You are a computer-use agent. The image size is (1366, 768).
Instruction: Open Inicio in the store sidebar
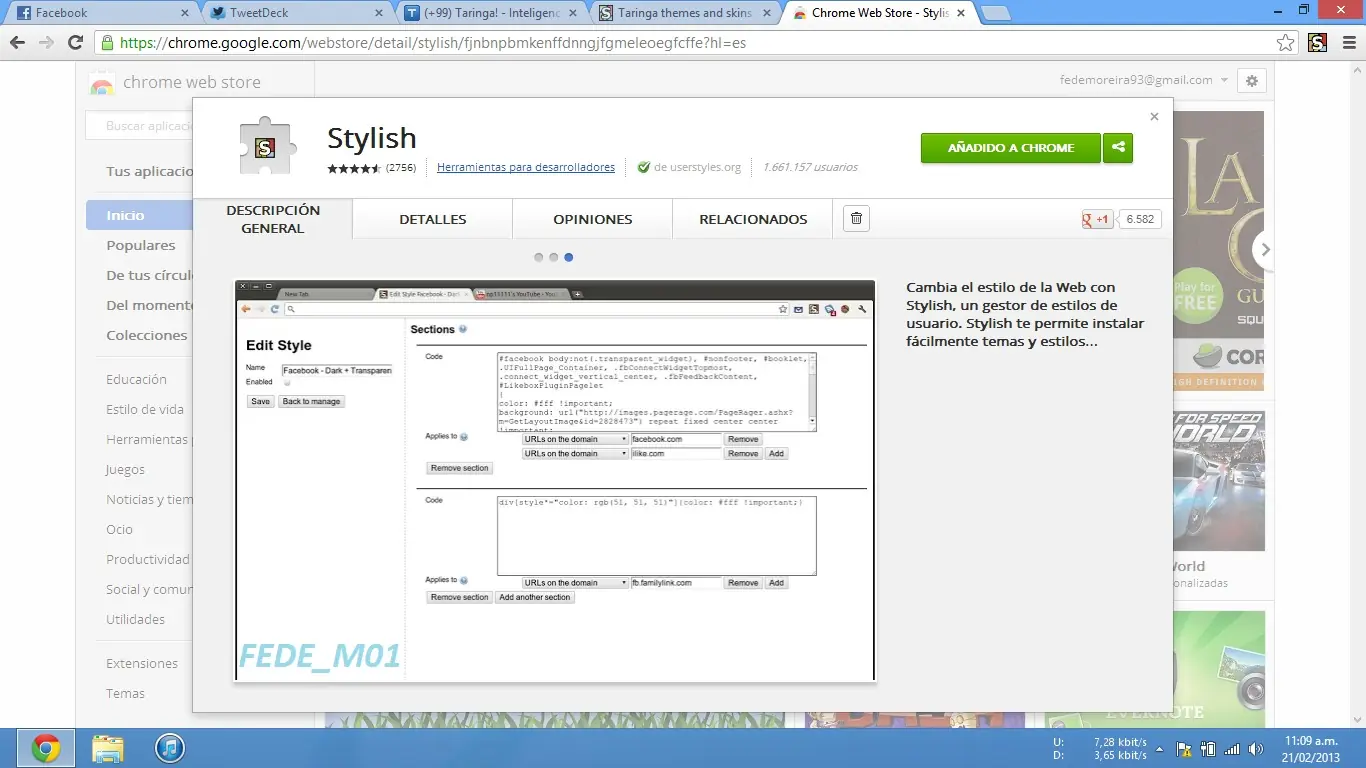coord(139,215)
